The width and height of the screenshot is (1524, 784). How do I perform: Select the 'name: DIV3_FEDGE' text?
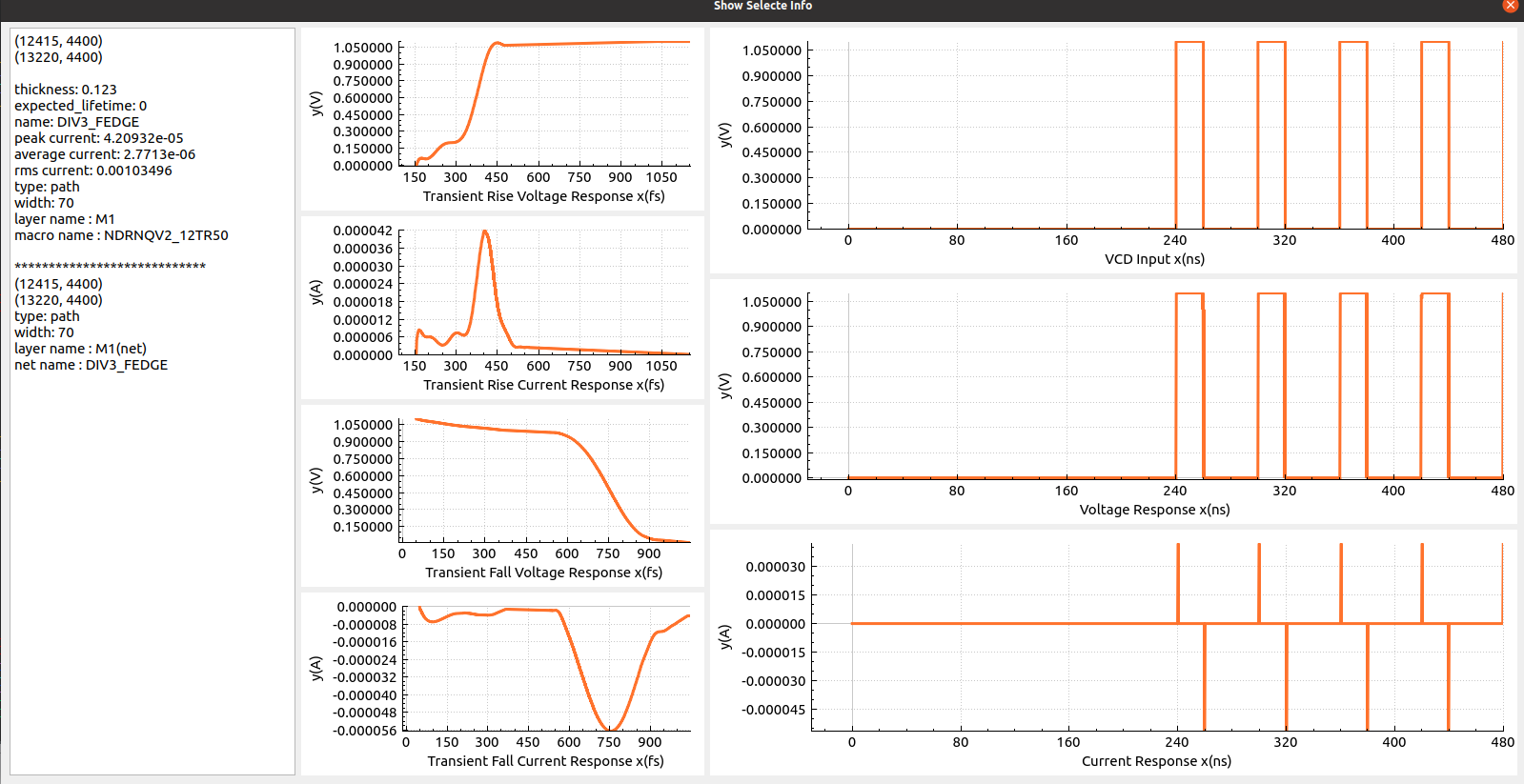pos(76,122)
